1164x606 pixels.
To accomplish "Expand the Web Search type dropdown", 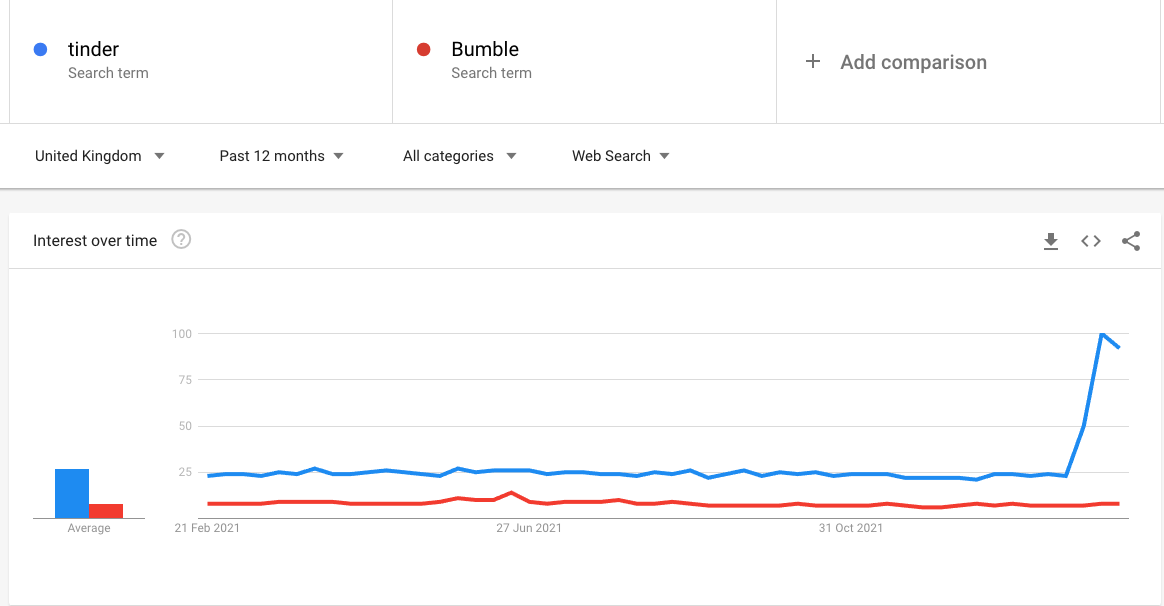I will 620,156.
